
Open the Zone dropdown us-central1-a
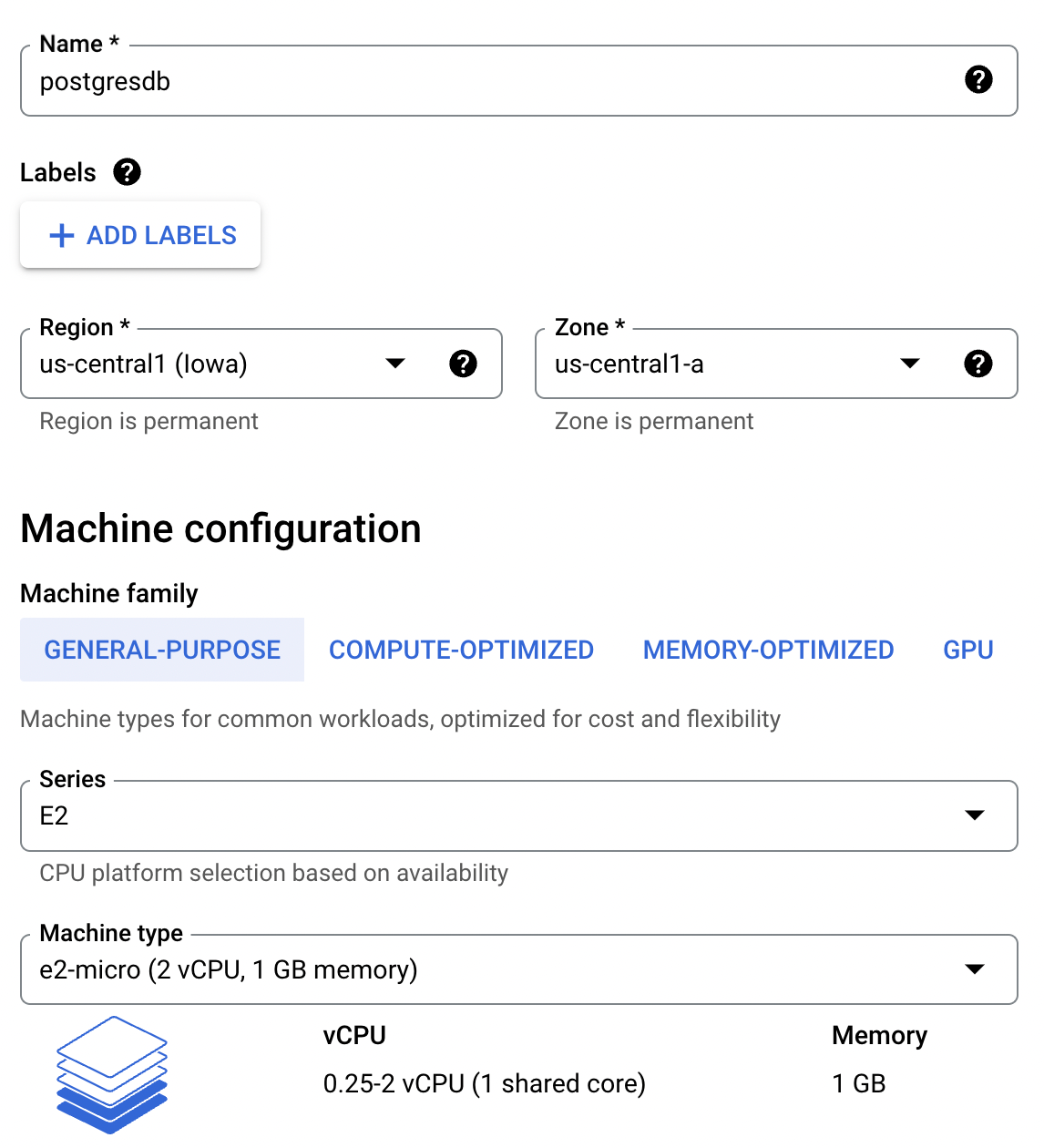(x=776, y=364)
